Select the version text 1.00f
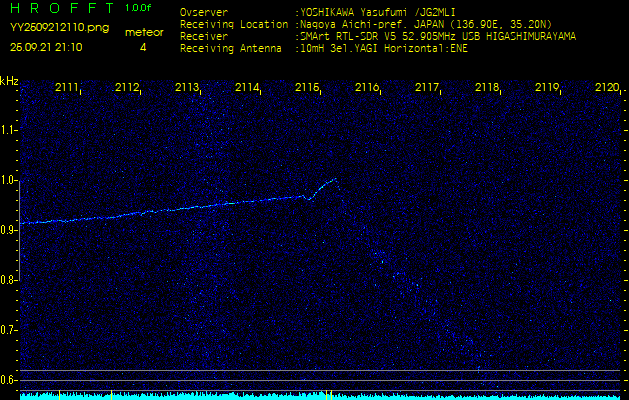 click(x=138, y=8)
